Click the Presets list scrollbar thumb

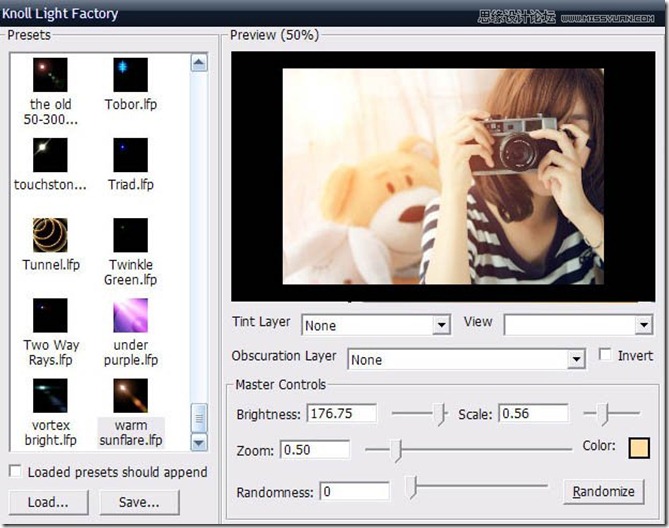click(x=199, y=418)
